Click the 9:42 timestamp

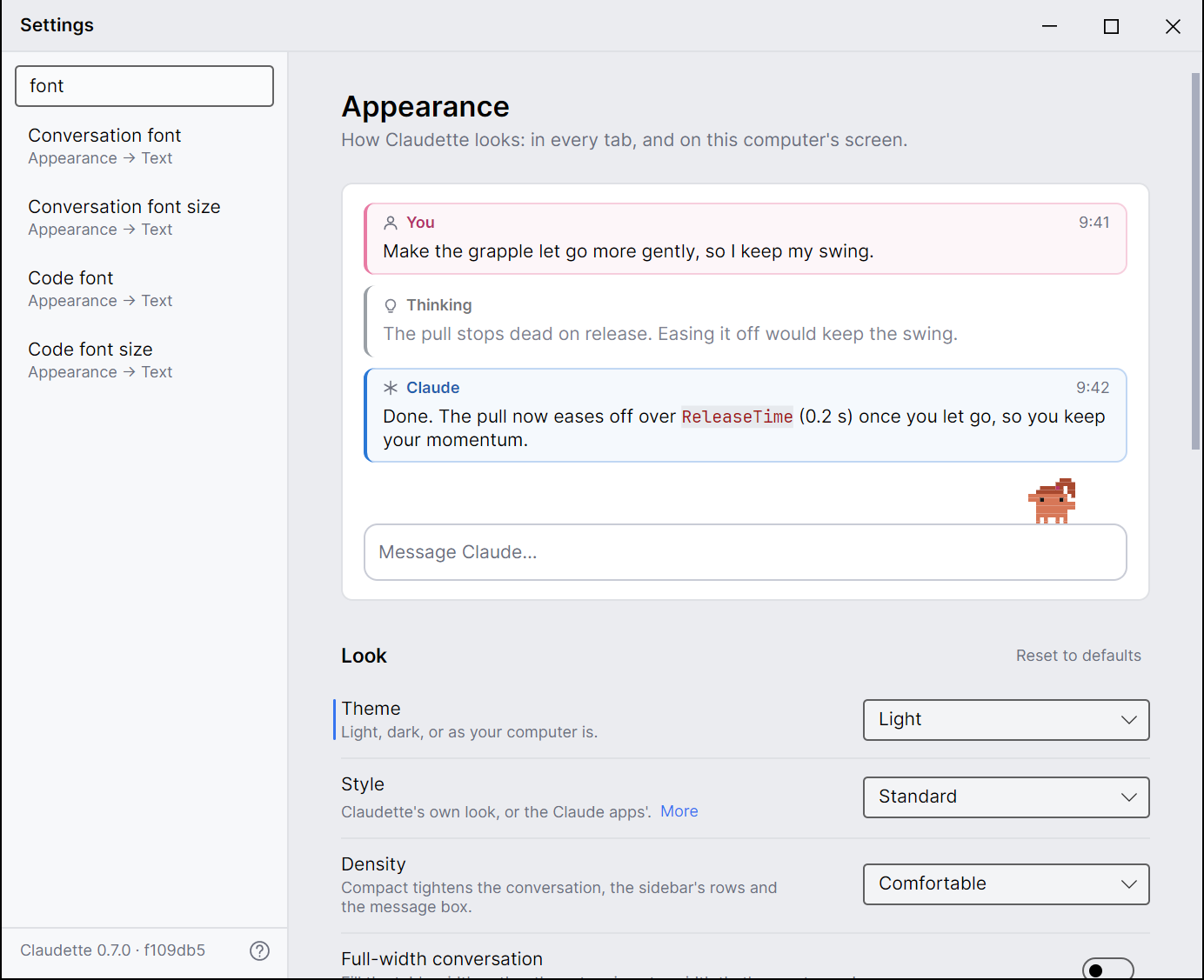[1093, 388]
